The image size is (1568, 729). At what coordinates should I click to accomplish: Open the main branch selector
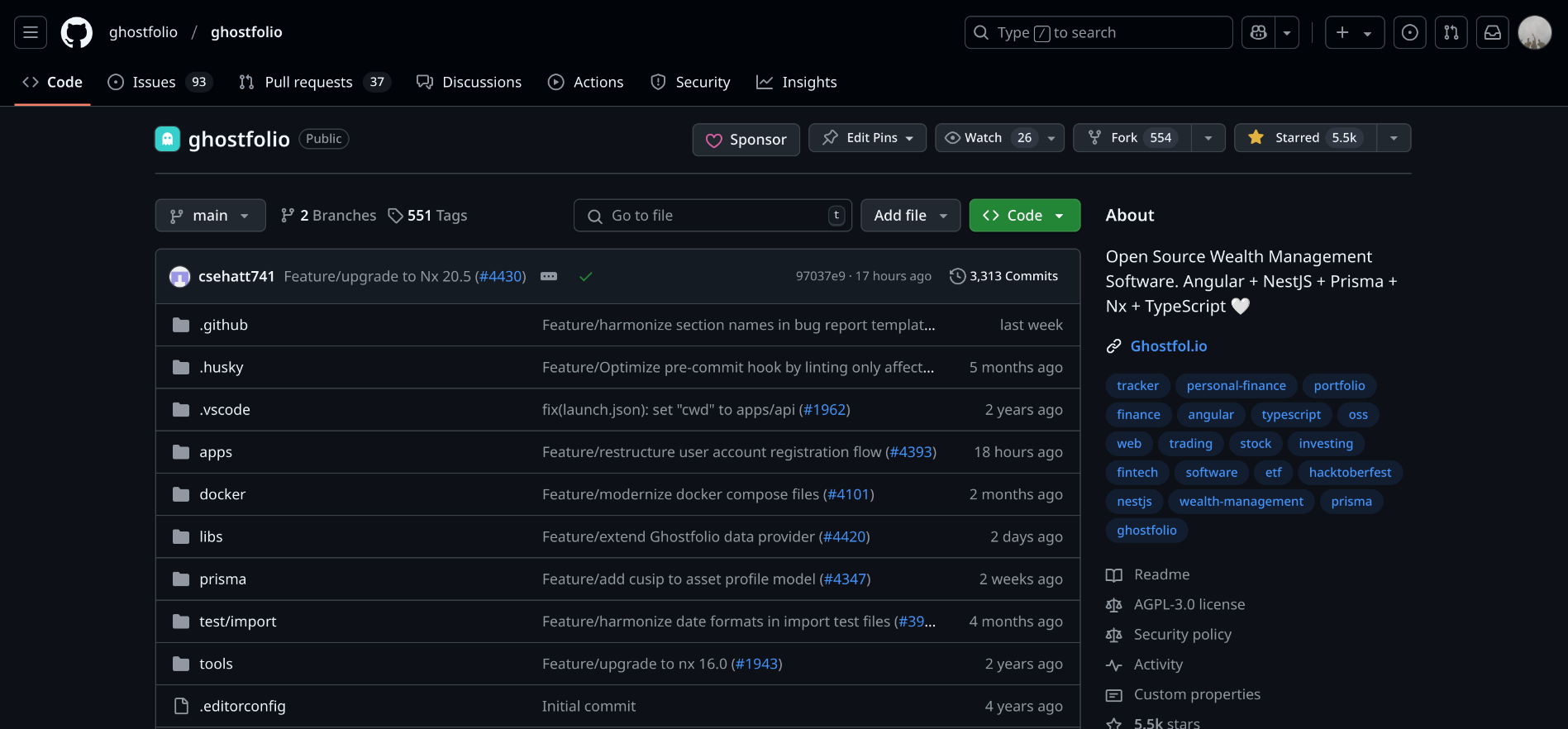point(210,216)
